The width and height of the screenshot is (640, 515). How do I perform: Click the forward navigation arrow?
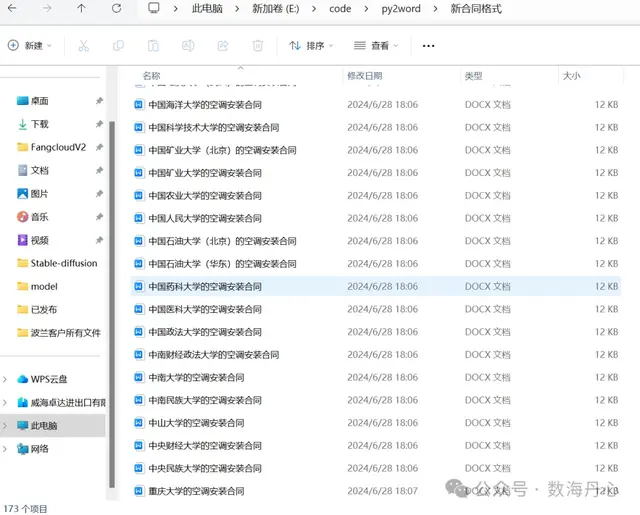pyautogui.click(x=47, y=8)
